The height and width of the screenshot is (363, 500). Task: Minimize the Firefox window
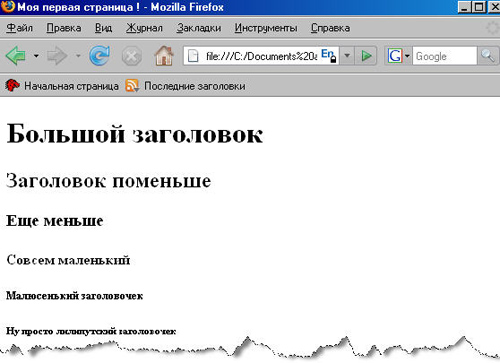coord(465,7)
